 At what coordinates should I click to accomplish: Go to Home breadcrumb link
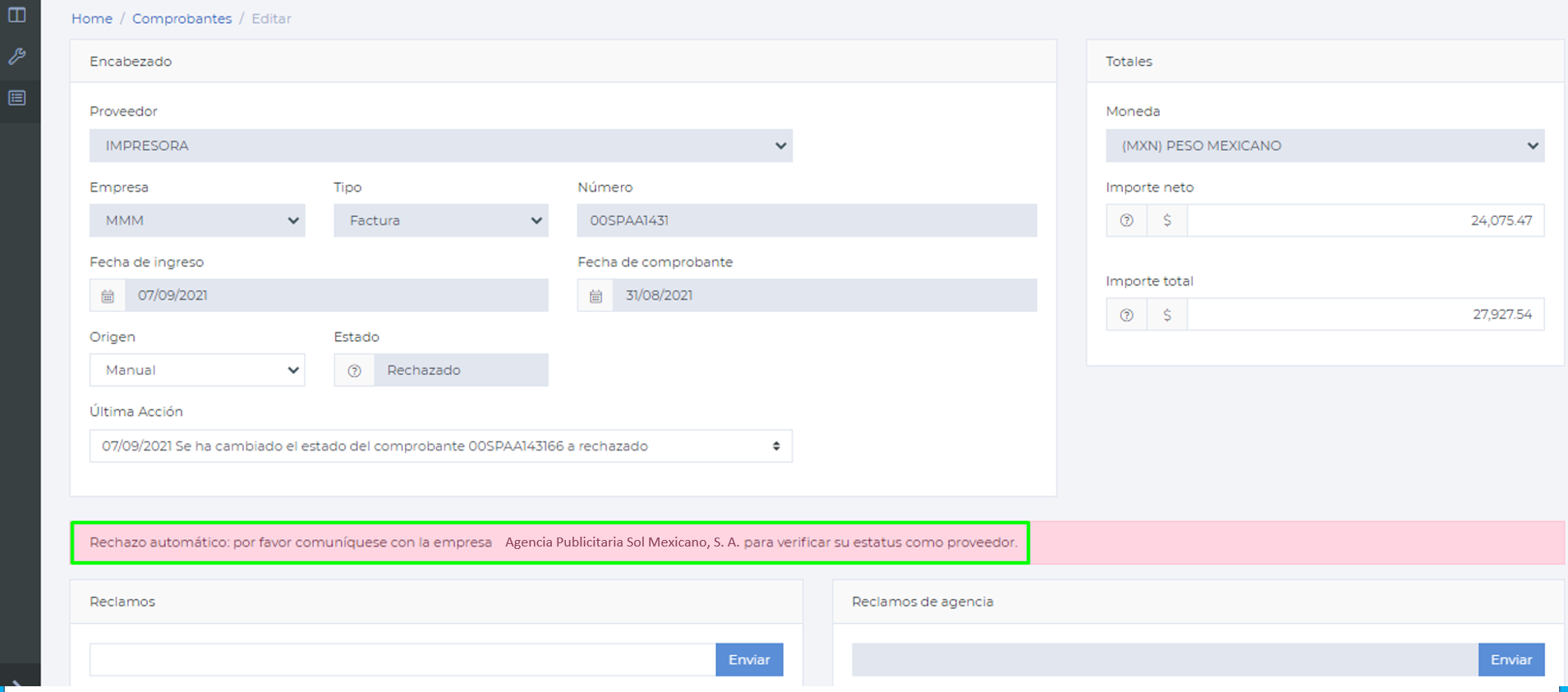coord(92,18)
